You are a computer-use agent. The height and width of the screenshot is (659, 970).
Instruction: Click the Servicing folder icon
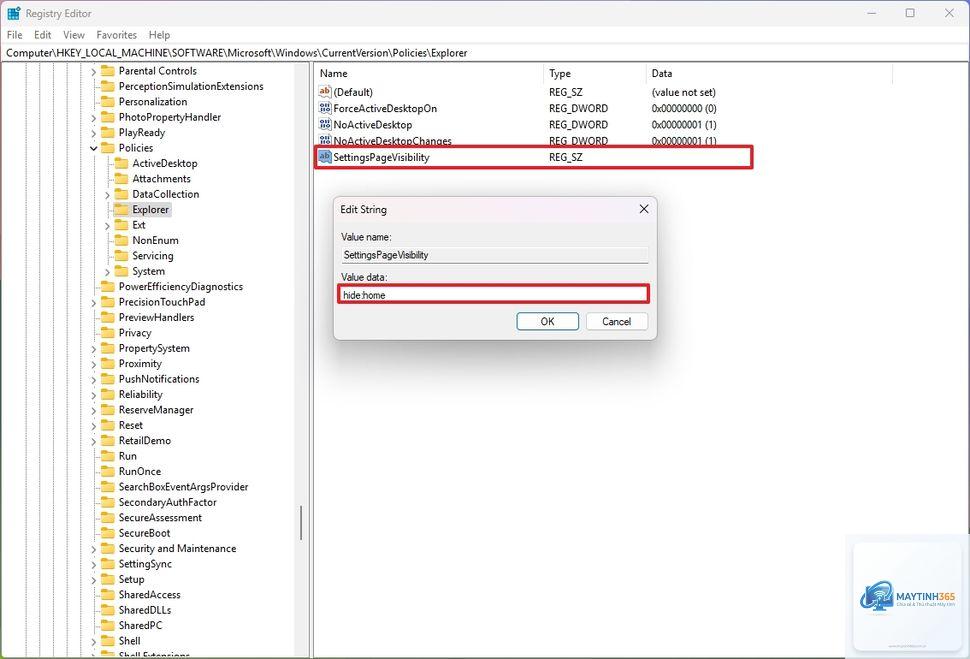(x=121, y=256)
